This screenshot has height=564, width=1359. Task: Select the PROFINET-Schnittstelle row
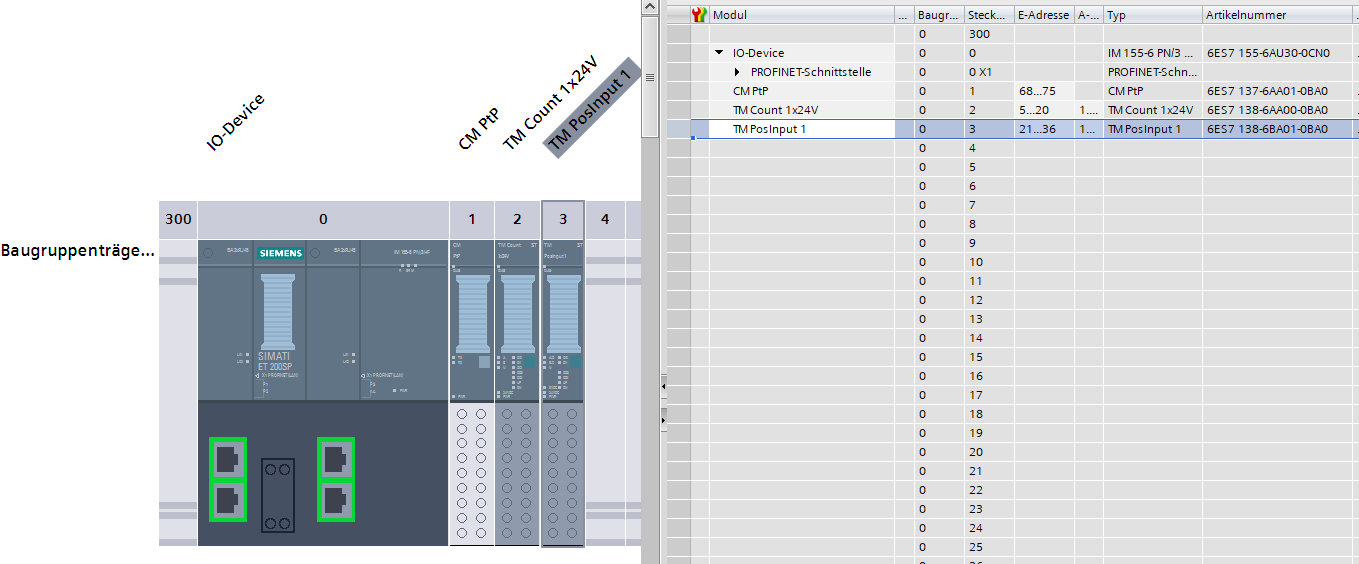click(x=1012, y=72)
